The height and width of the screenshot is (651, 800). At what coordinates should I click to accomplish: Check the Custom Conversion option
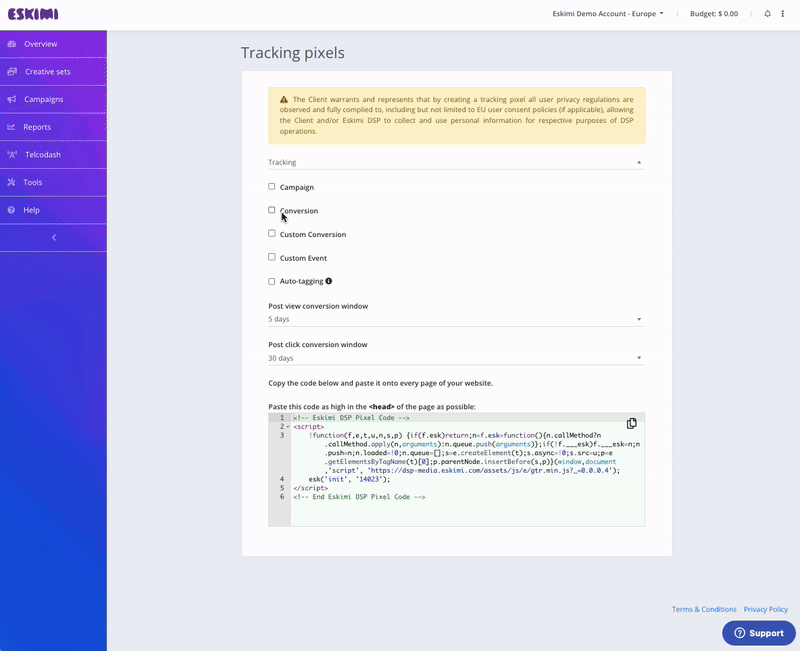pos(271,234)
